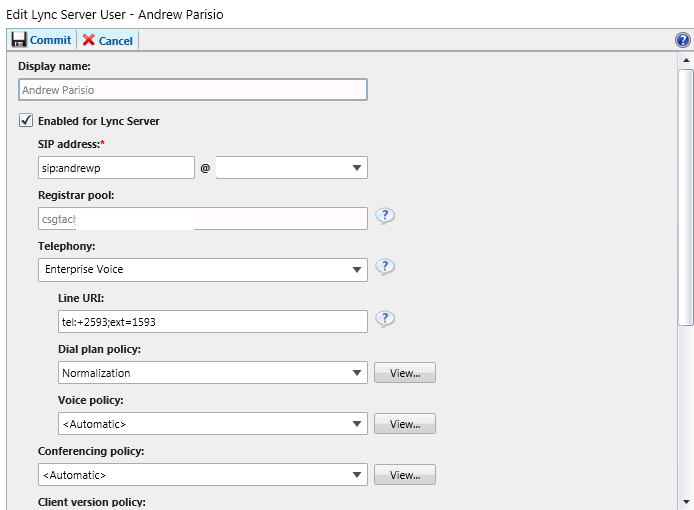Viewport: 694px width, 510px height.
Task: Click View button for Voice policy
Action: [x=405, y=424]
